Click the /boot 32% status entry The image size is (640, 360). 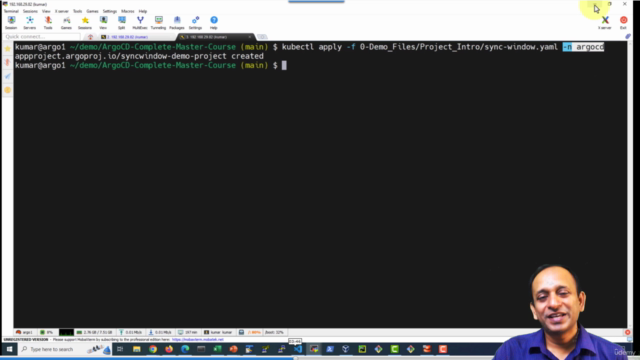[x=274, y=332]
